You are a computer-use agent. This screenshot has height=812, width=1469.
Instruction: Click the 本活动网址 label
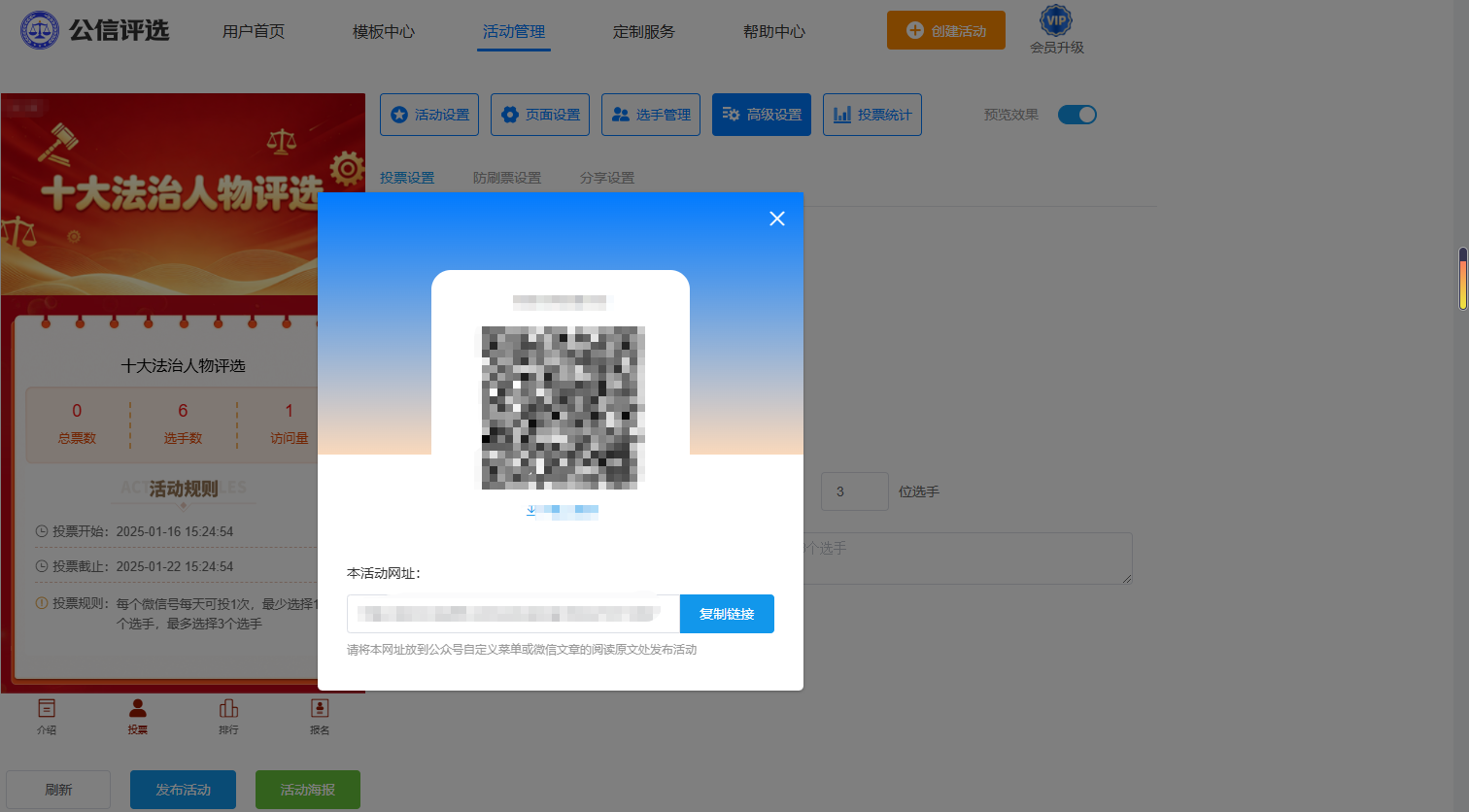tap(384, 573)
